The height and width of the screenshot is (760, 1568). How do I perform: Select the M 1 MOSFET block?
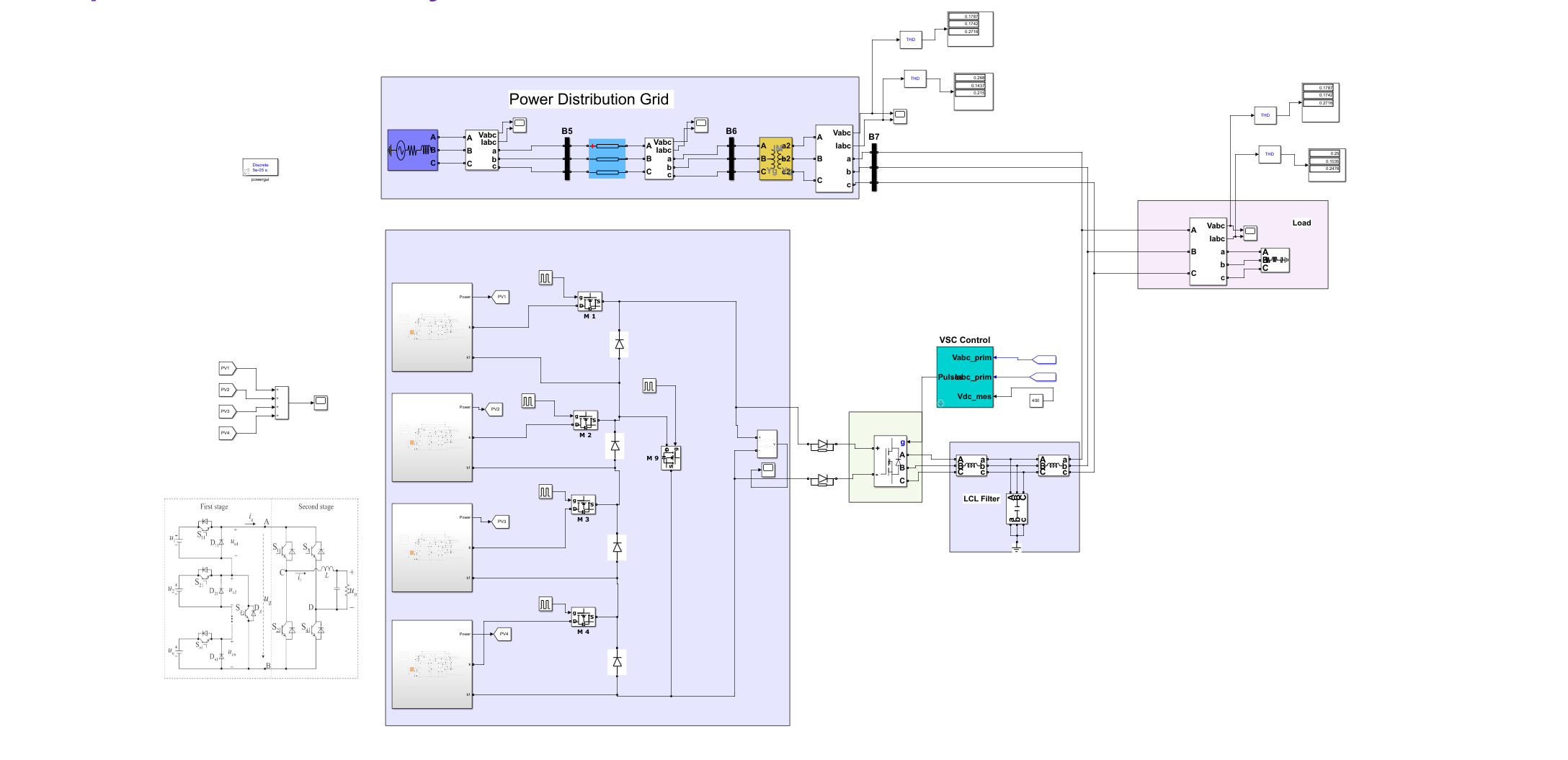coord(589,301)
